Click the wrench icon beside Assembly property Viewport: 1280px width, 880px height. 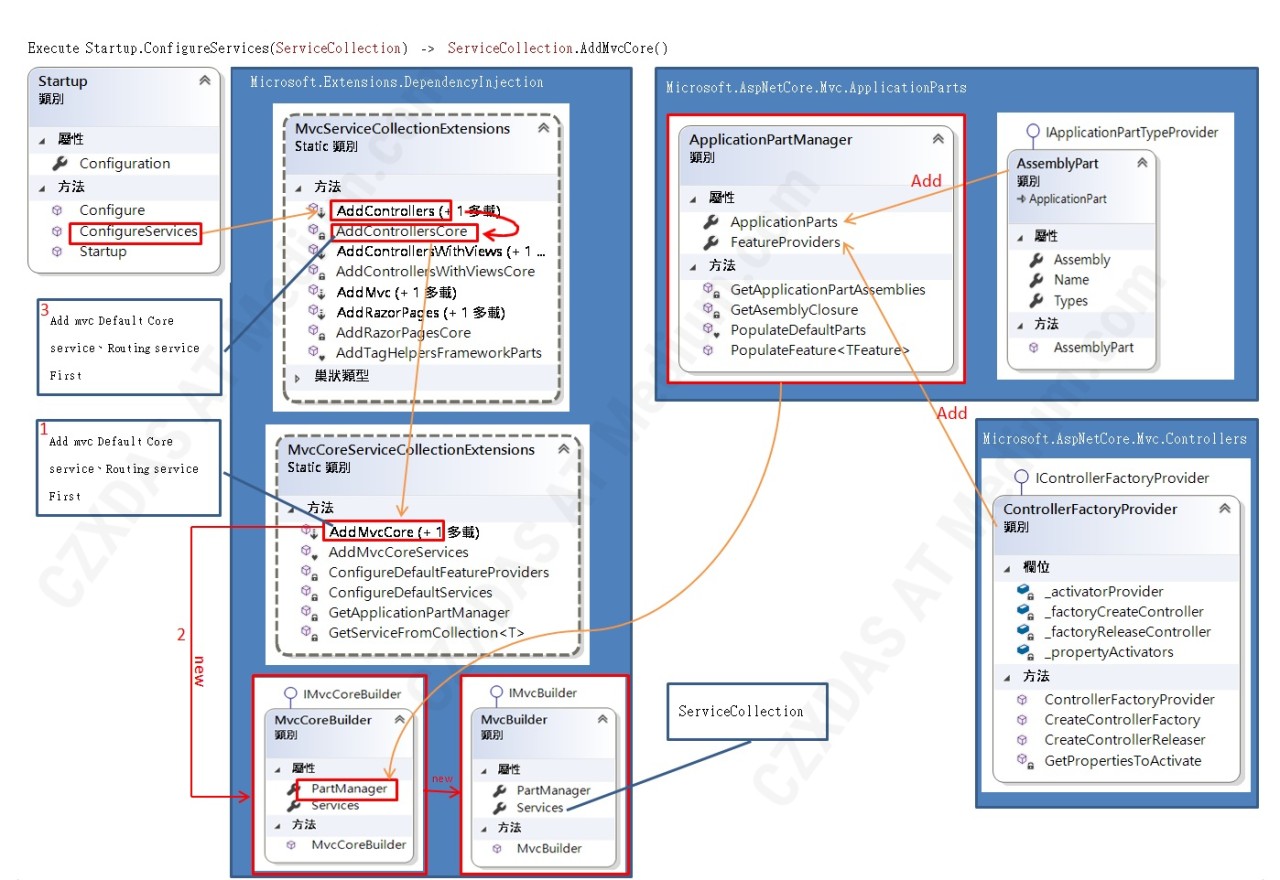click(x=1036, y=259)
